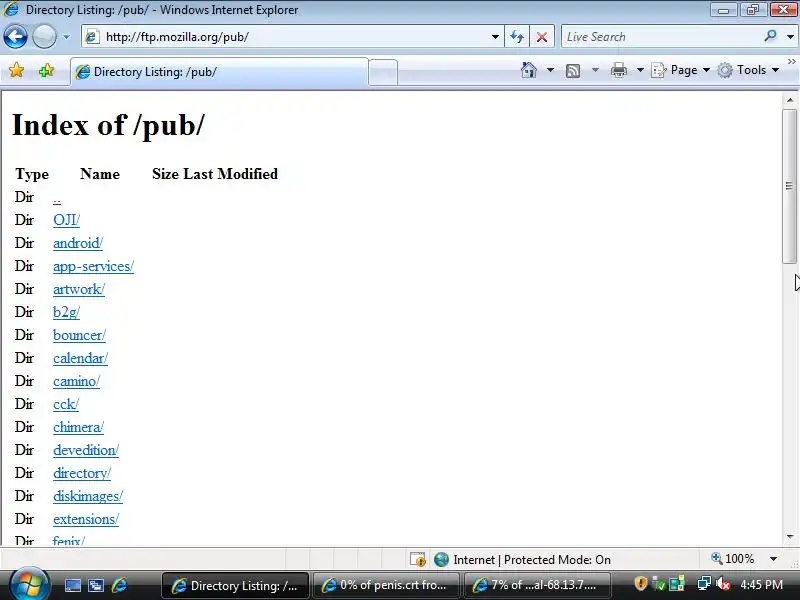Expand the address bar history dropdown
The width and height of the screenshot is (800, 600).
click(495, 37)
